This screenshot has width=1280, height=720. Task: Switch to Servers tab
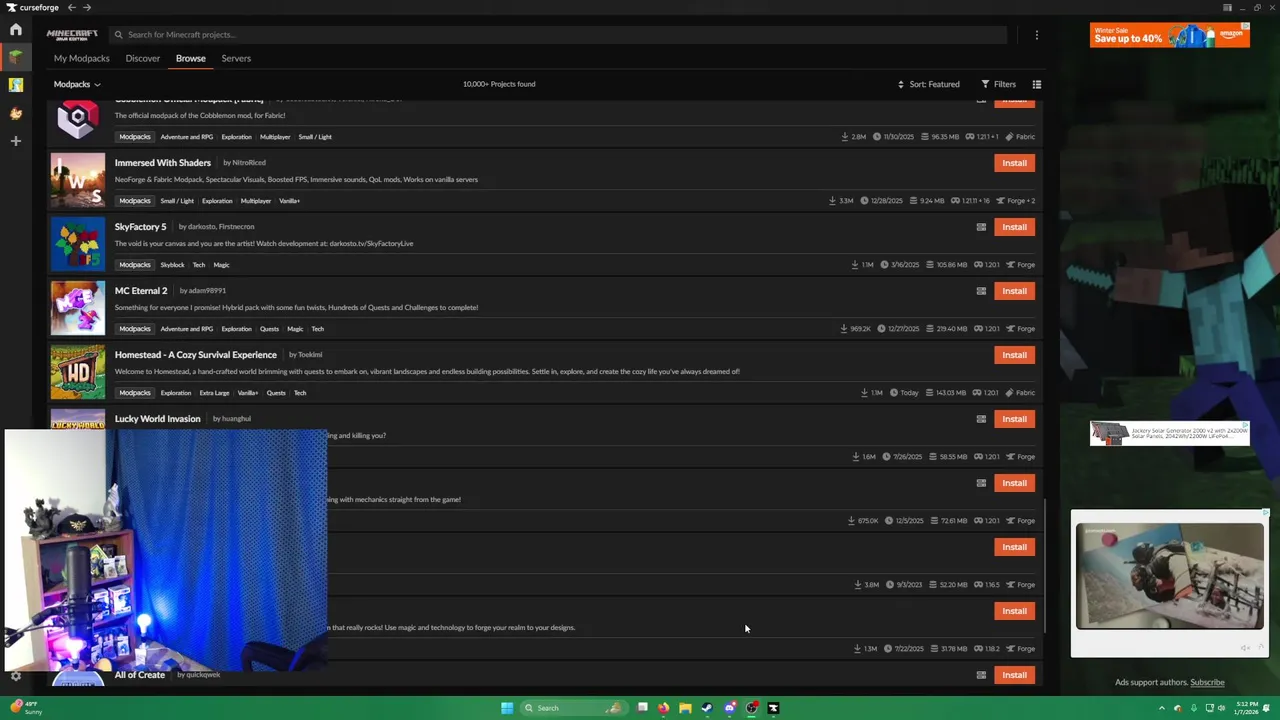click(x=236, y=58)
